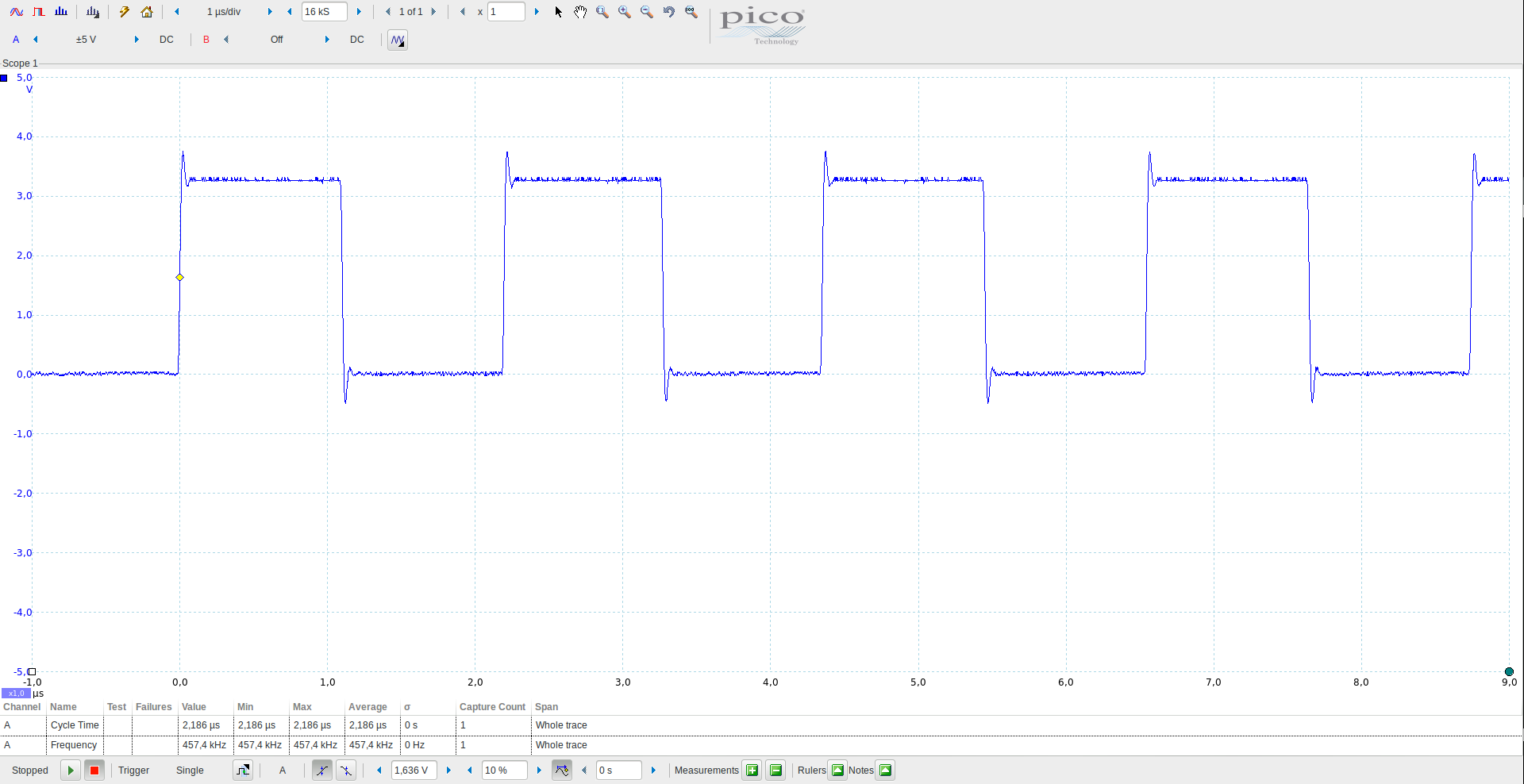This screenshot has height=784, width=1524.
Task: Click the zoom factor x 1 field
Action: click(506, 12)
